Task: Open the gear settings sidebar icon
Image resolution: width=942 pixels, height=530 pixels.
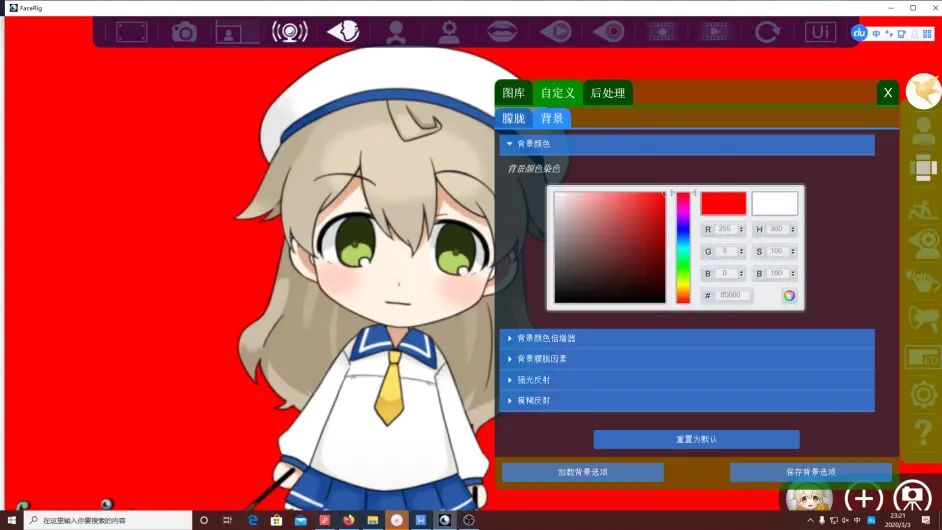Action: [x=923, y=395]
